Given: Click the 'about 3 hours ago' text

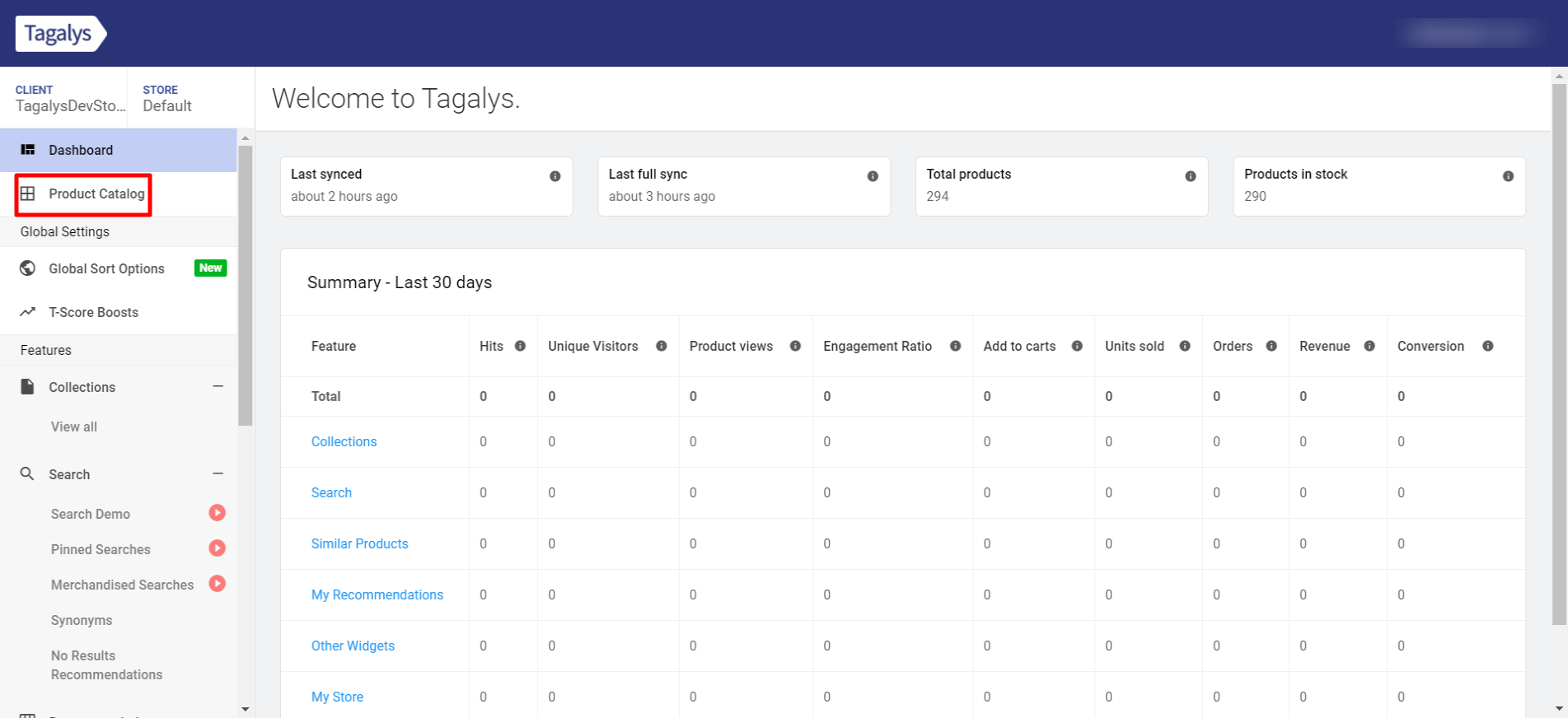Looking at the screenshot, I should (x=662, y=196).
